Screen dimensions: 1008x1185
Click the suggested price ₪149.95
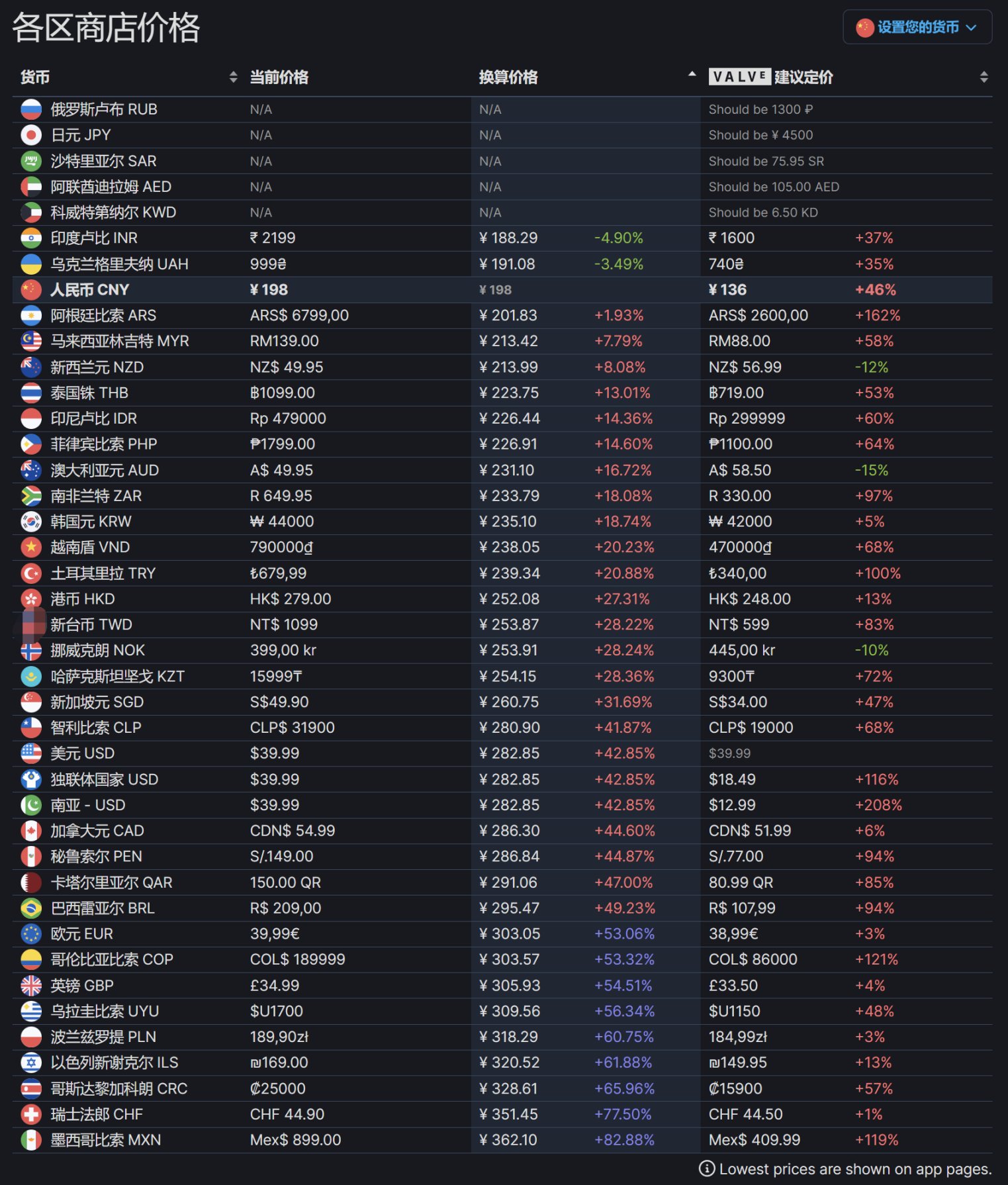tap(737, 1063)
